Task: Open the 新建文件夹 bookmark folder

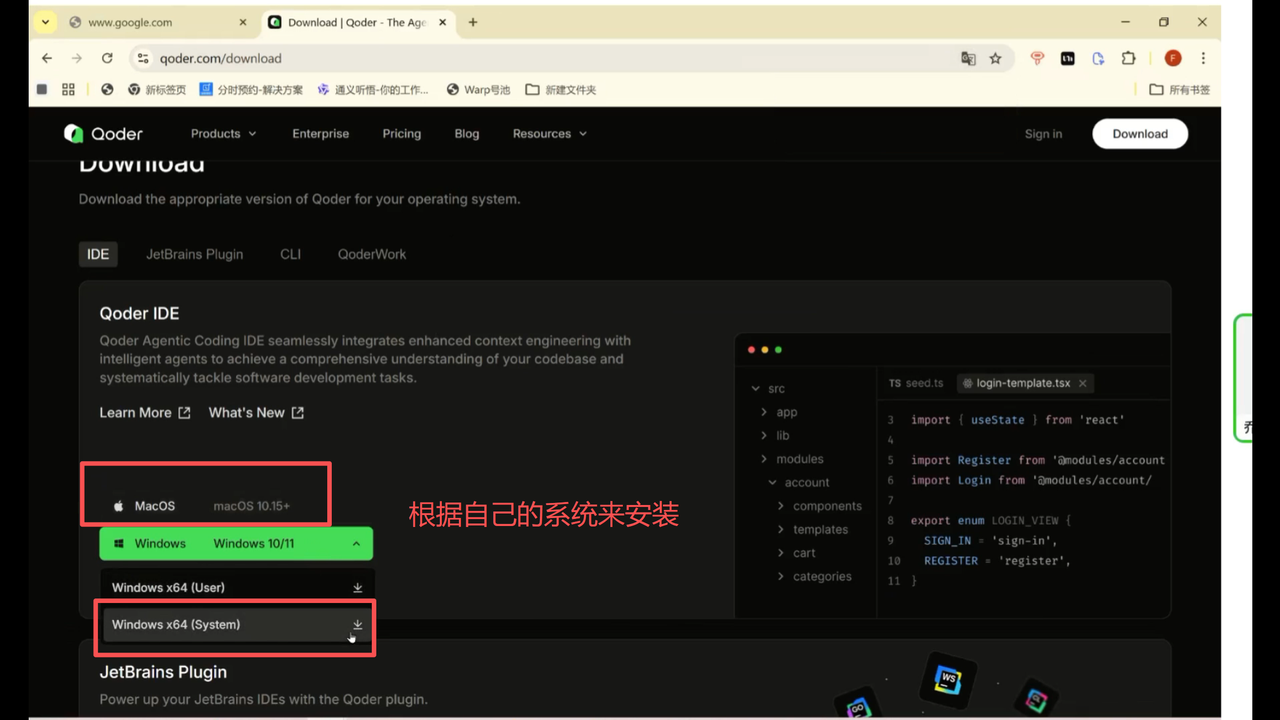Action: [561, 89]
